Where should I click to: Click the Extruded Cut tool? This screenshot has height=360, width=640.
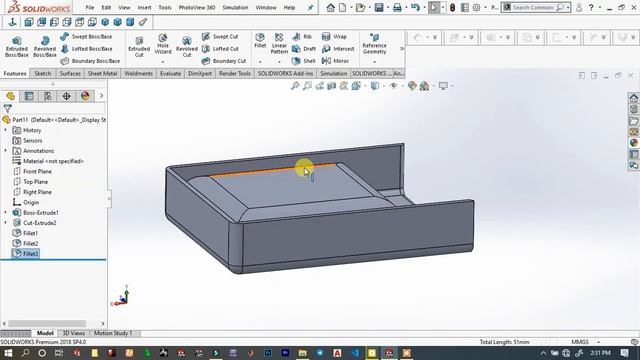coord(139,47)
